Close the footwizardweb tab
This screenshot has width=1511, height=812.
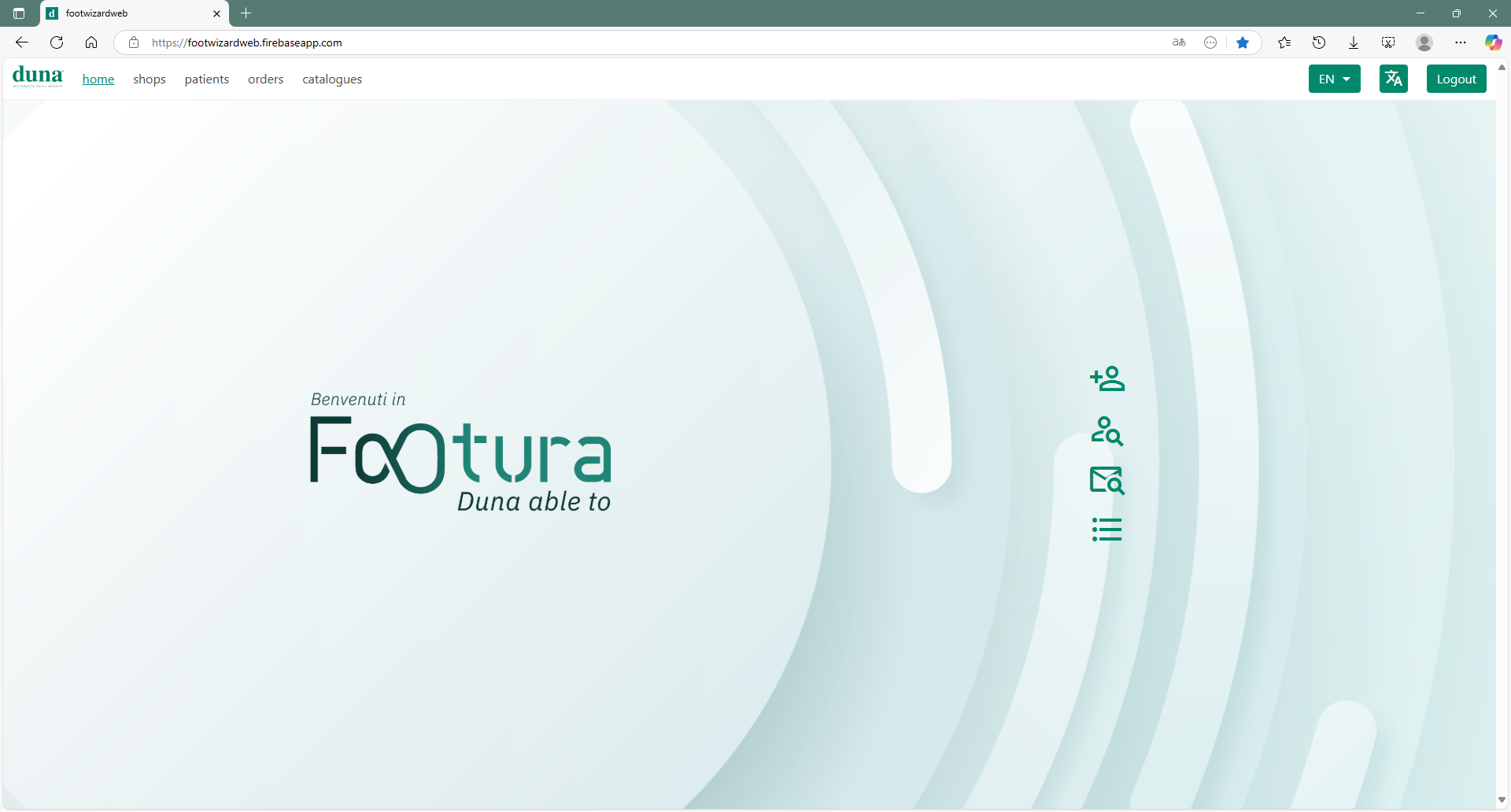pyautogui.click(x=217, y=13)
